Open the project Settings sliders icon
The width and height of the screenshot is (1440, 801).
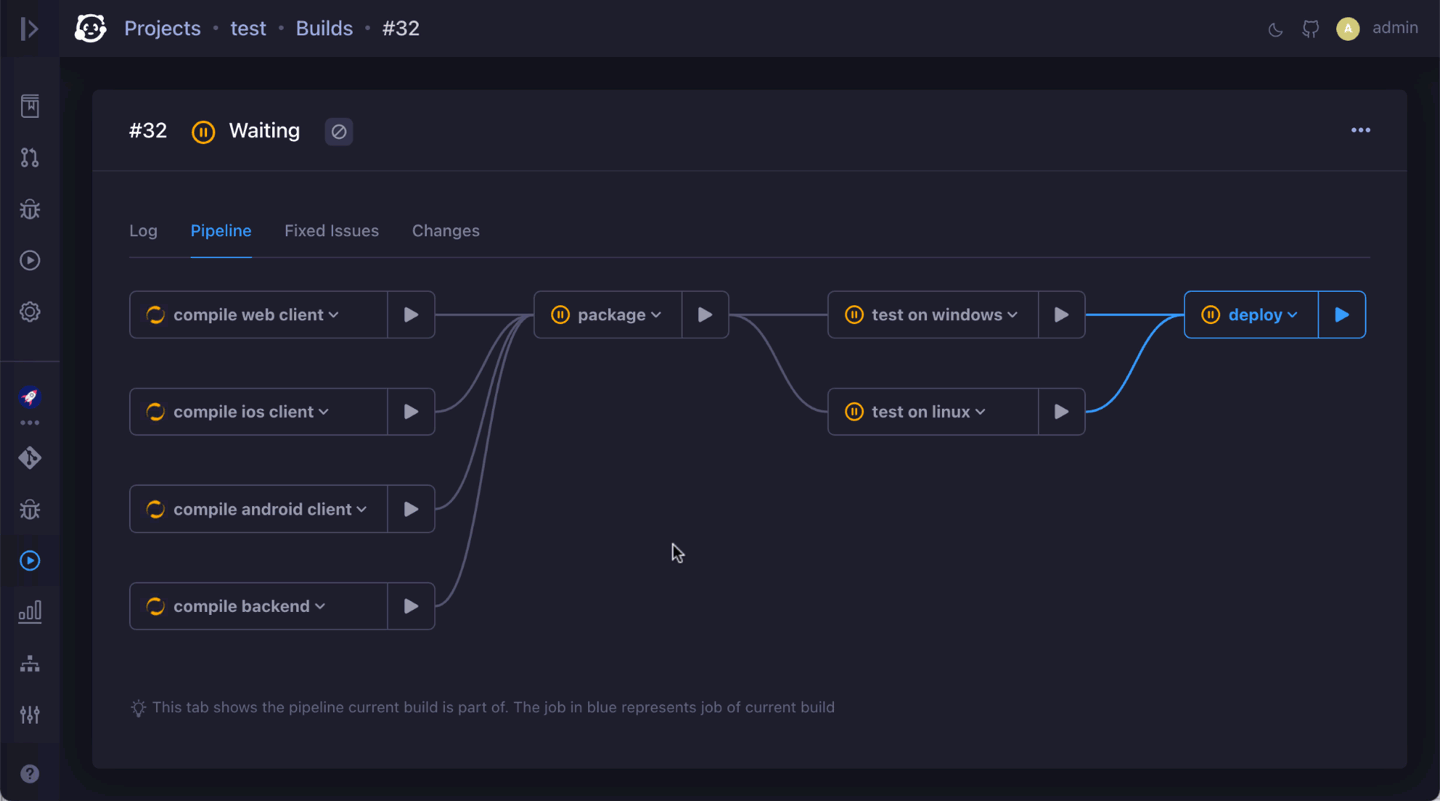click(30, 714)
